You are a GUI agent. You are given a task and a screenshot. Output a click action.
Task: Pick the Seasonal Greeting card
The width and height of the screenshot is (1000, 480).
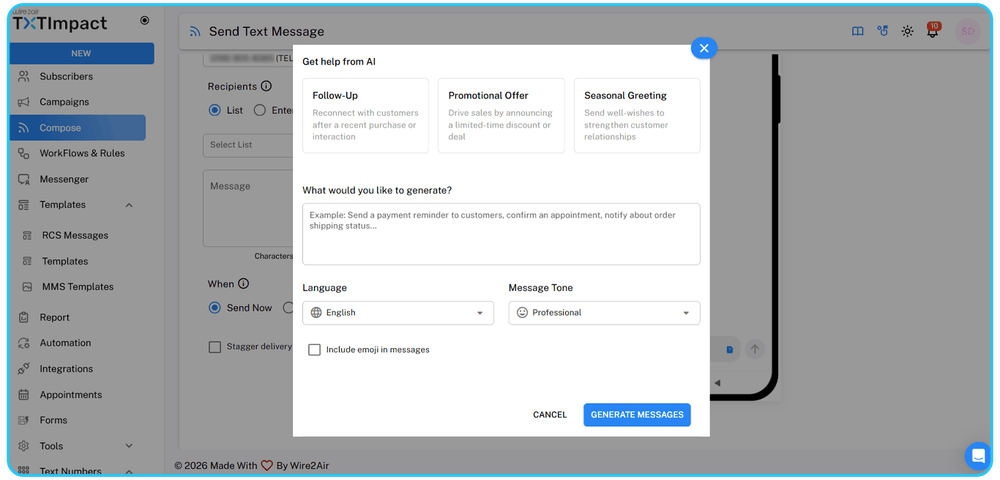[637, 116]
